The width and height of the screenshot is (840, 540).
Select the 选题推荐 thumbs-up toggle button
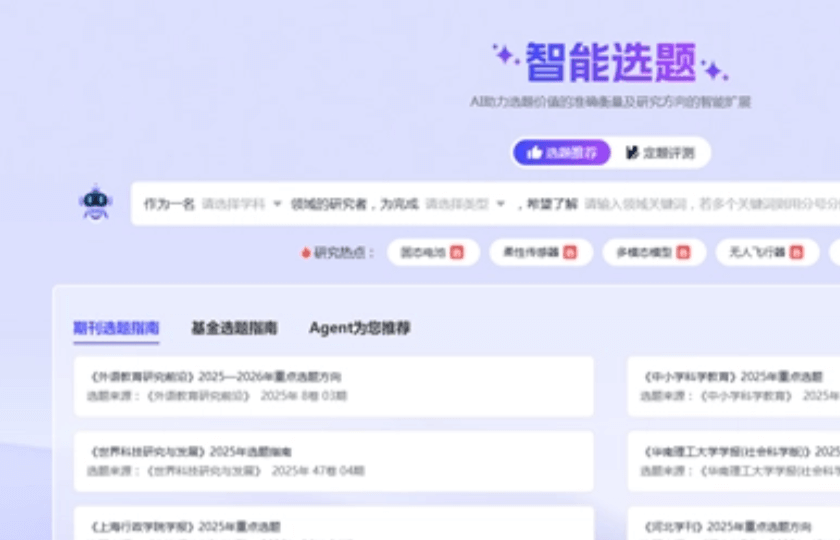(561, 153)
